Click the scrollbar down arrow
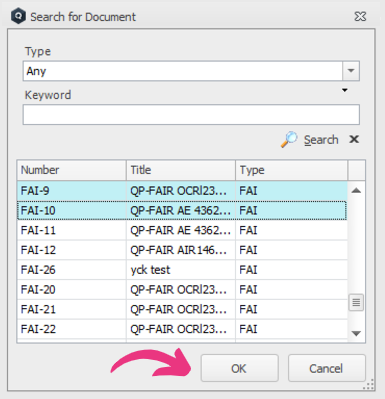 (x=356, y=333)
